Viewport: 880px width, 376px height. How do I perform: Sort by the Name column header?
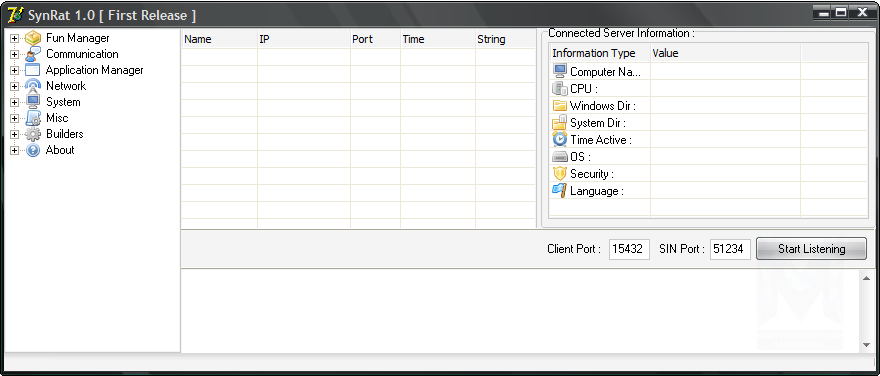tap(219, 39)
